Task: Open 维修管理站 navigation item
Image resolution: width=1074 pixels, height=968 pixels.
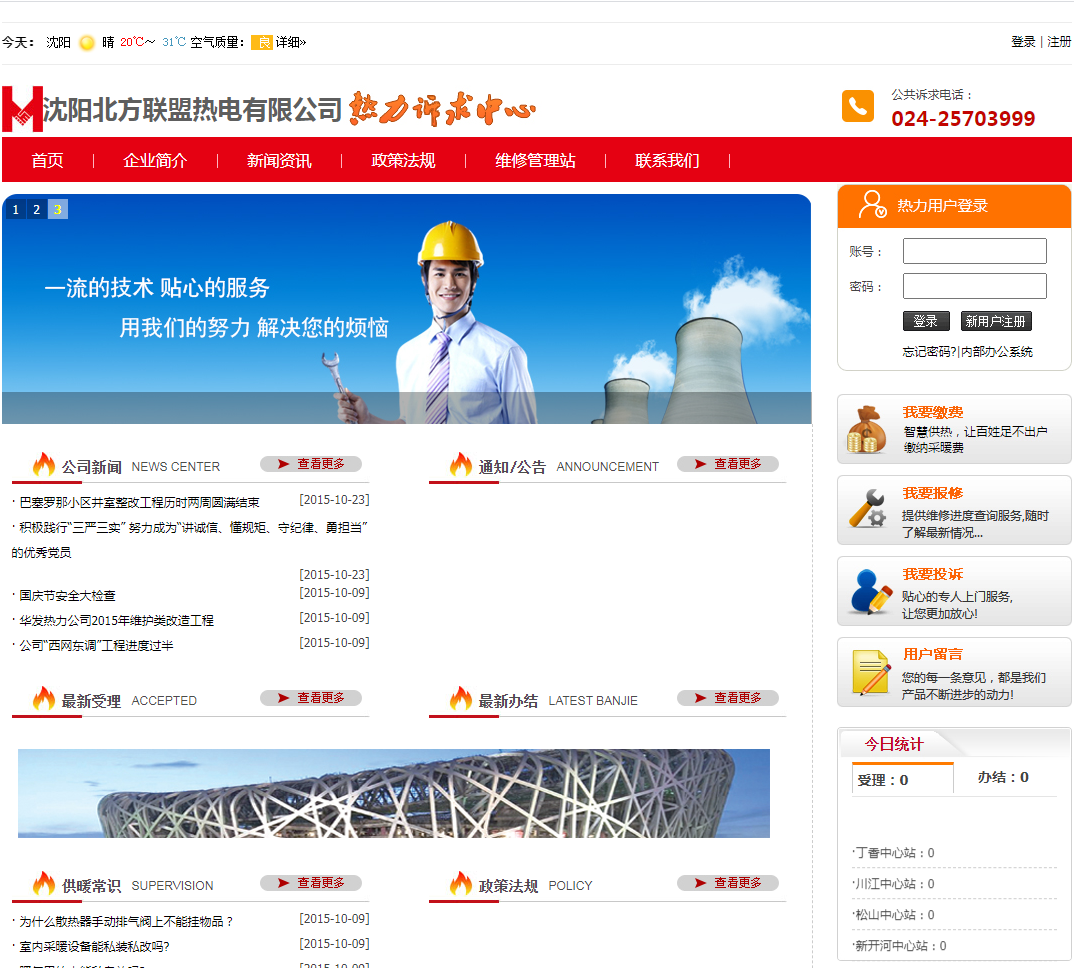Action: pyautogui.click(x=535, y=160)
